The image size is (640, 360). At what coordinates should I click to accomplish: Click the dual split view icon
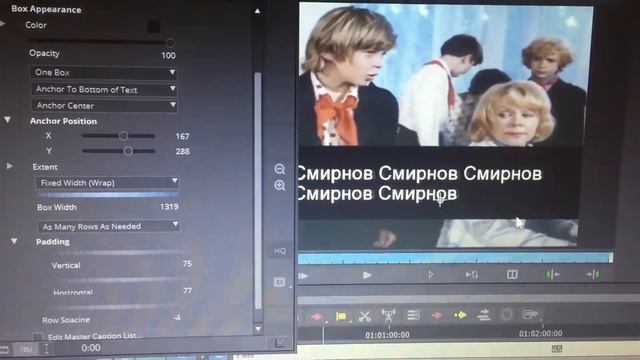tap(512, 274)
